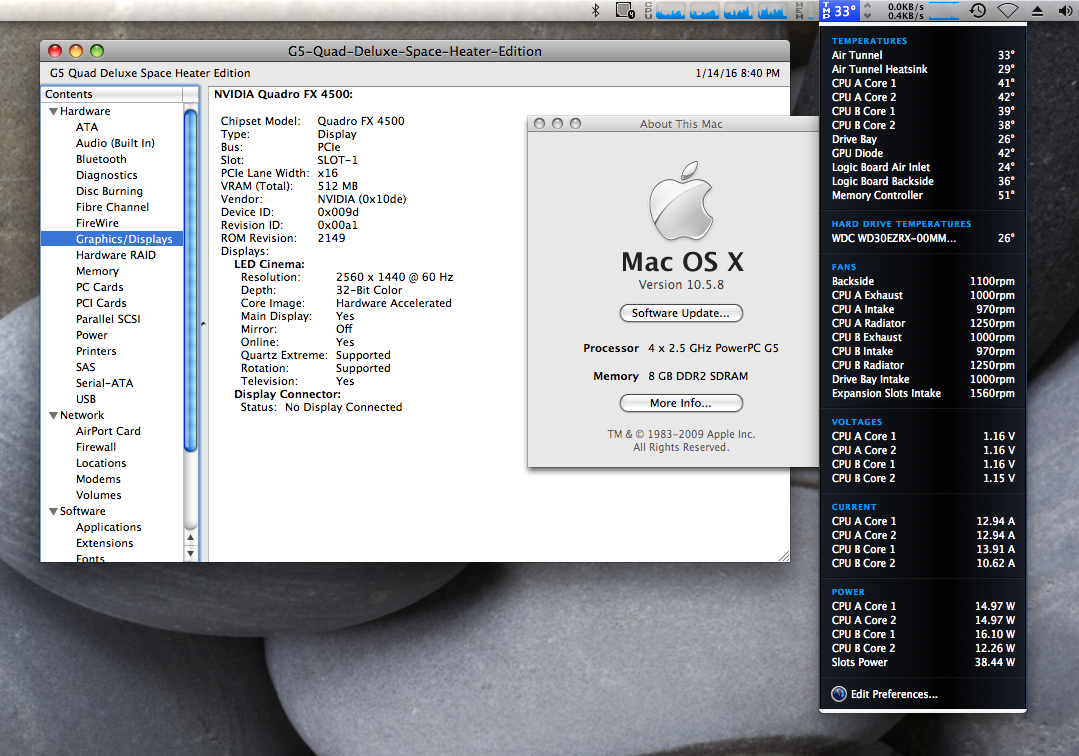The height and width of the screenshot is (756, 1079).
Task: Select AirPort Card under Network
Action: [x=108, y=431]
